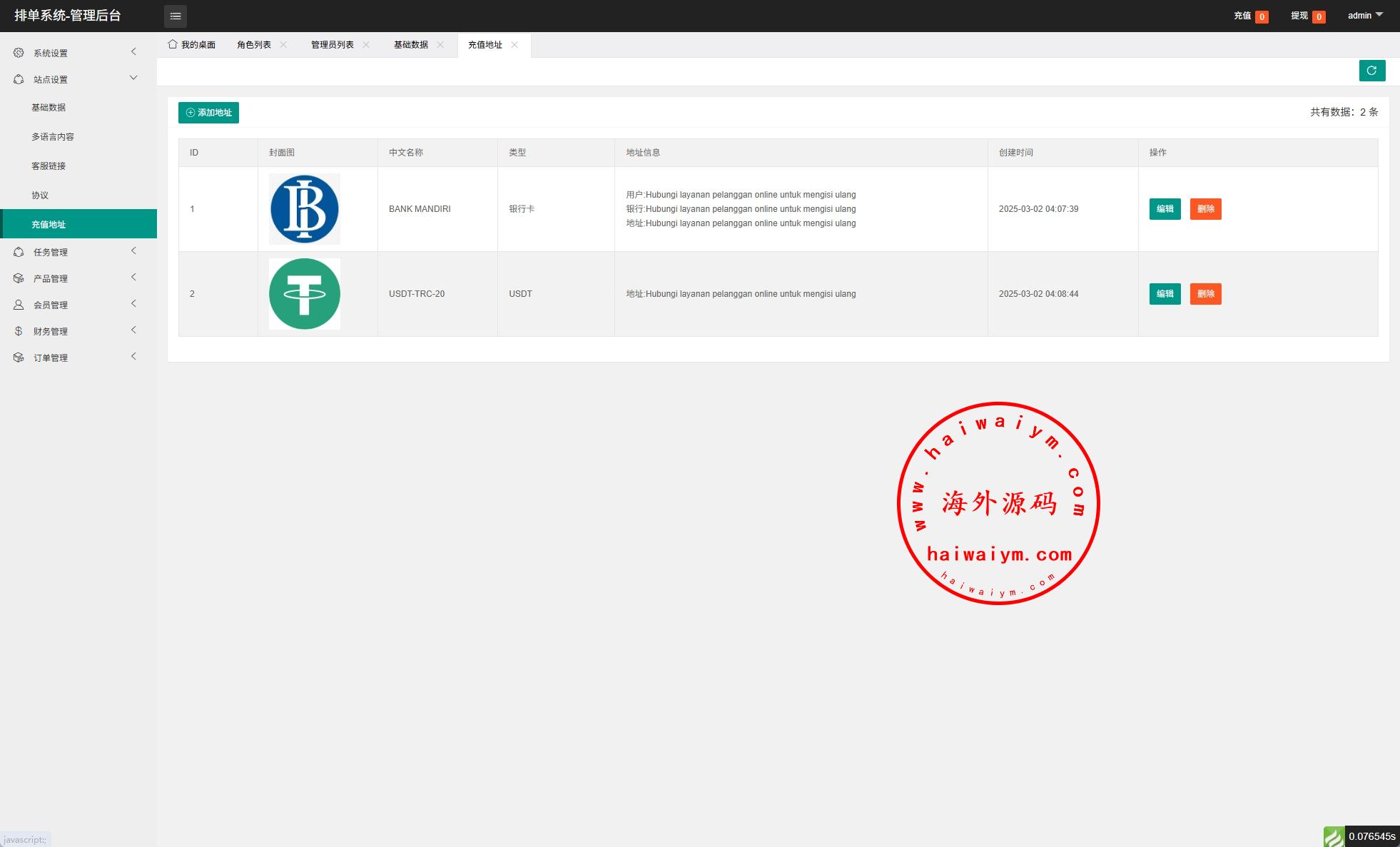Screen dimensions: 1400x847
Task: Open 客服链接 in the sidebar
Action: coord(49,166)
